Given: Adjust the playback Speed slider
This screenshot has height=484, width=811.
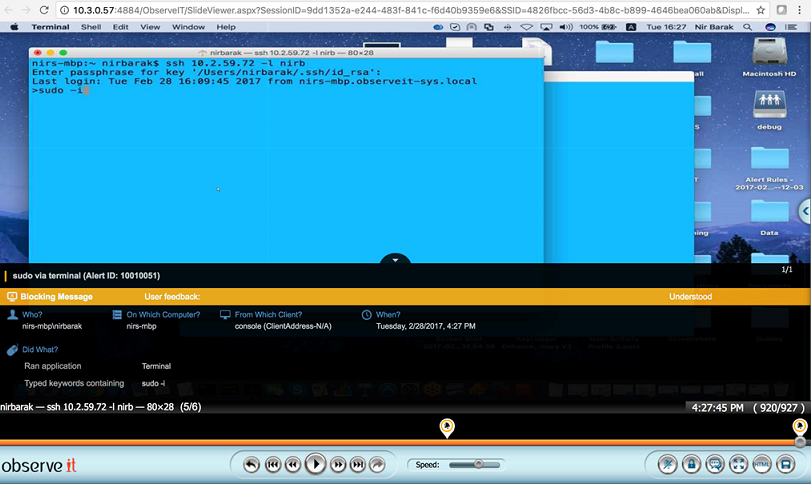Looking at the screenshot, I should (x=479, y=464).
